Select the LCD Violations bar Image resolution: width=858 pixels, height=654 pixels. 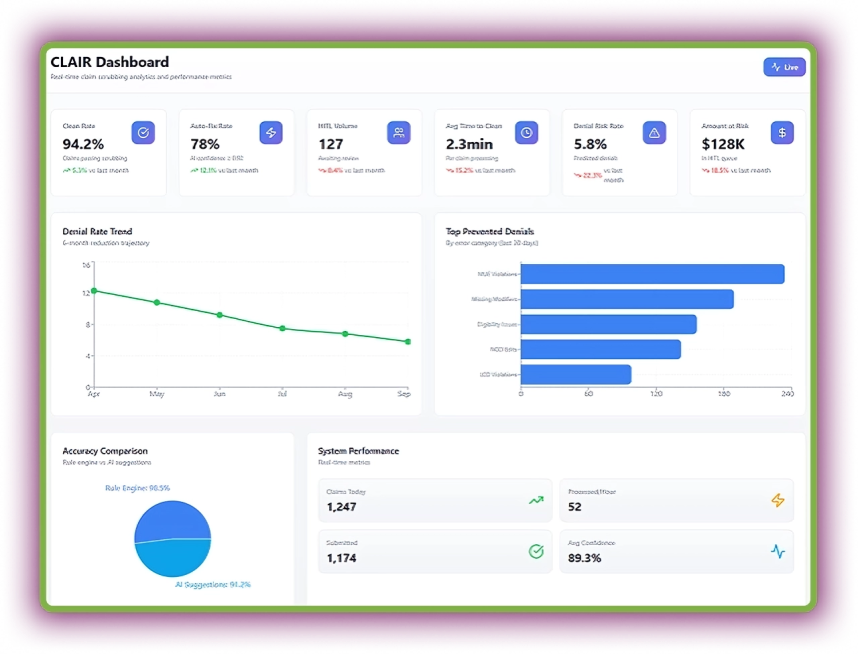click(575, 374)
